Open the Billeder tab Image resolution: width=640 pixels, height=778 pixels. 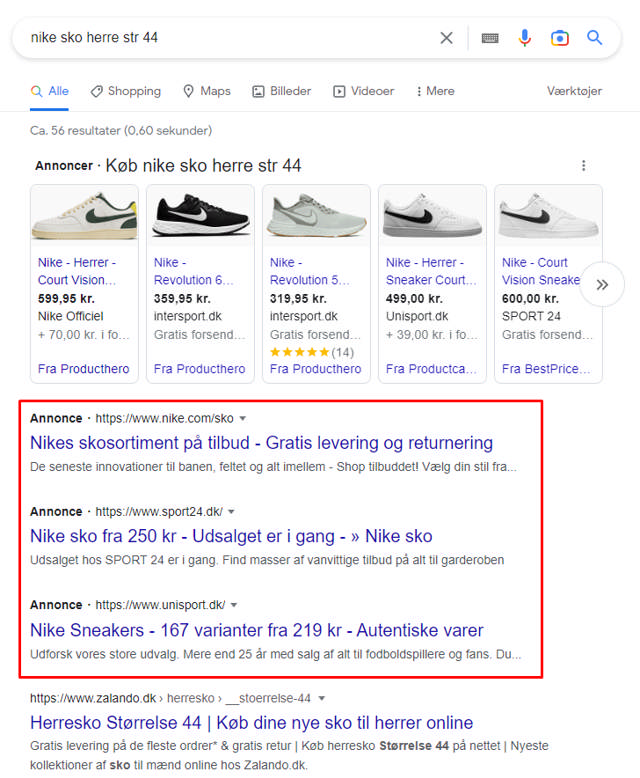(281, 91)
